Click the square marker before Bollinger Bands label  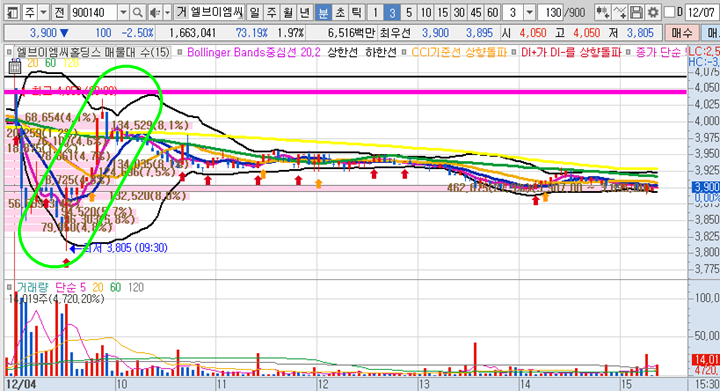click(180, 52)
